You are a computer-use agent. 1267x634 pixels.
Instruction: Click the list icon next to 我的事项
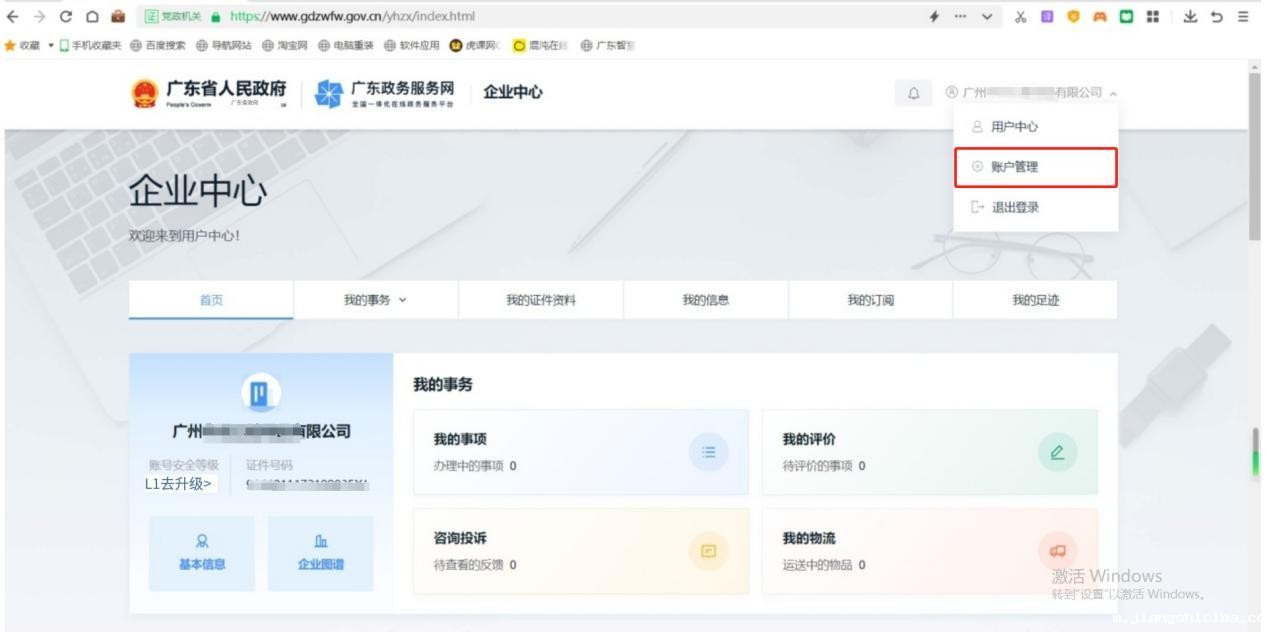coord(708,452)
